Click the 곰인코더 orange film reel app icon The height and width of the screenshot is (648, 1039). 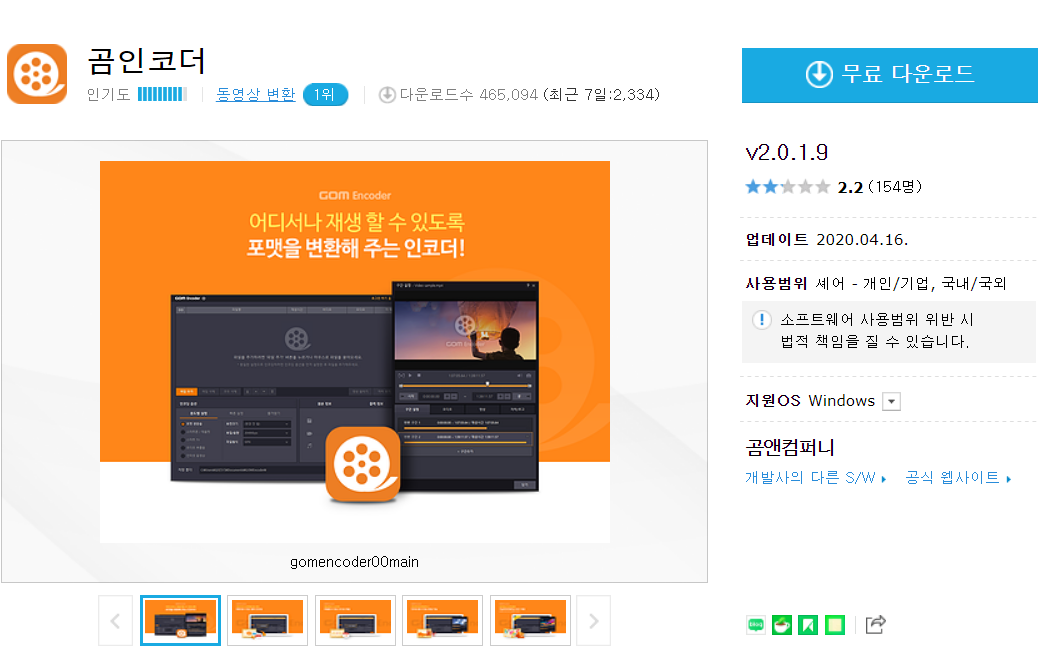37,74
